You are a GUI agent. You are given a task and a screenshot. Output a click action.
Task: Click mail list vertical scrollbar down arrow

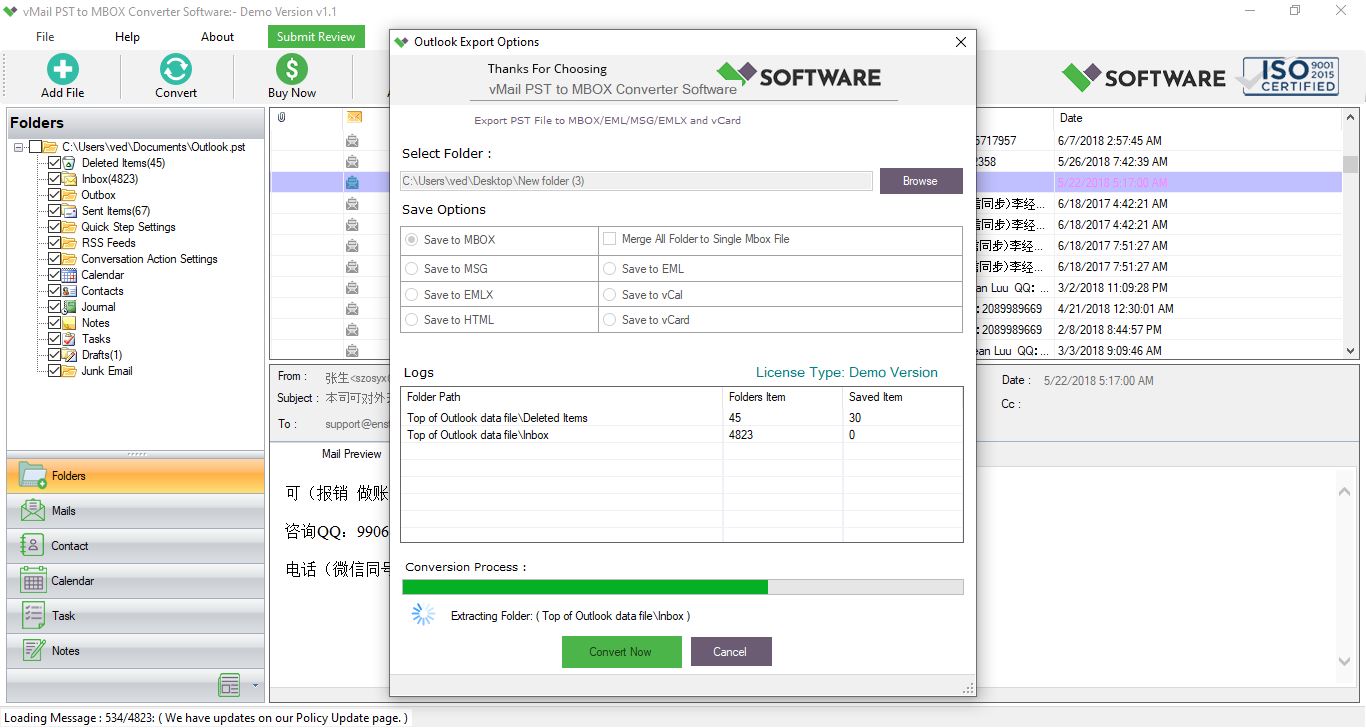[x=1350, y=351]
